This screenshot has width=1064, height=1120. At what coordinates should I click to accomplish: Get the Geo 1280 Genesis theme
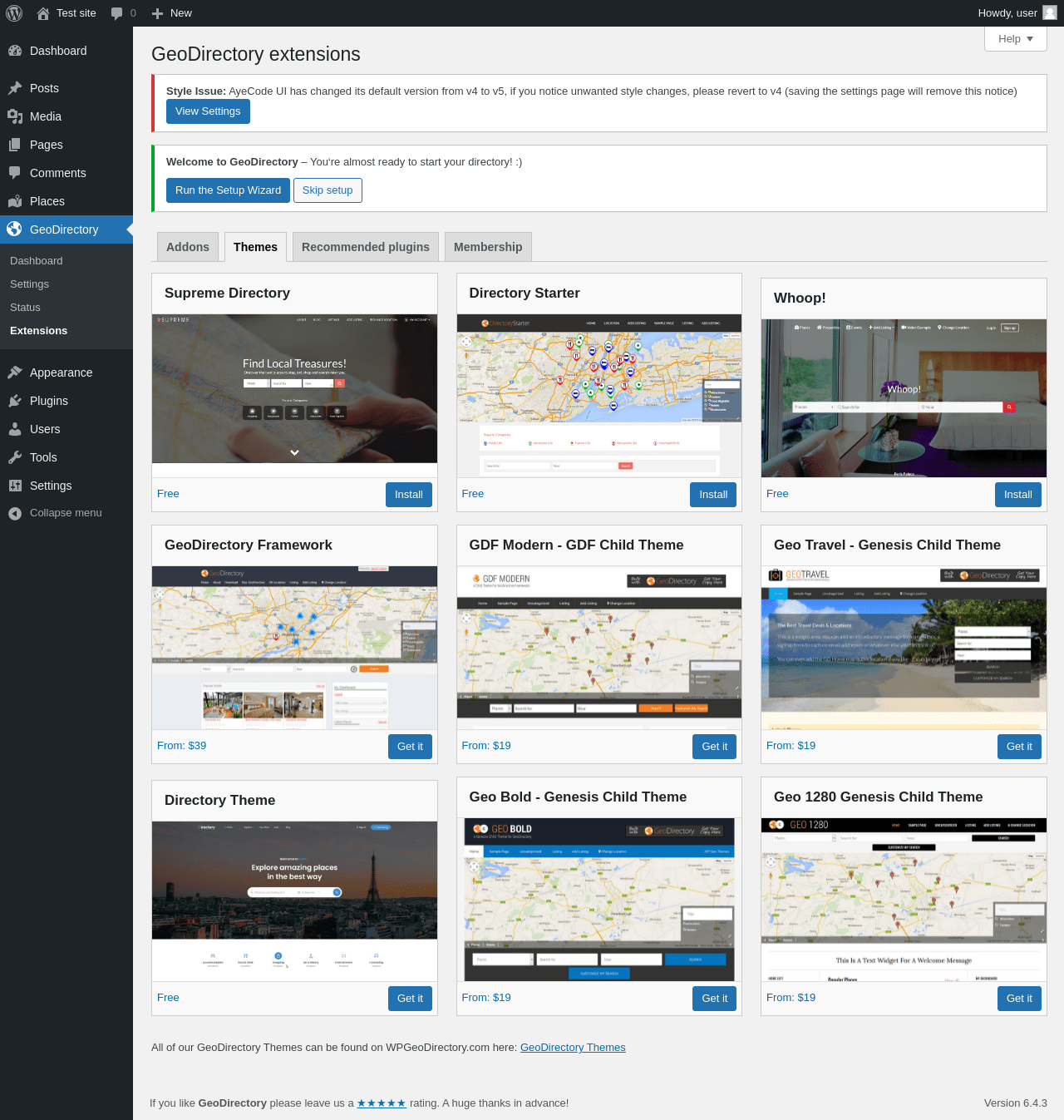1019,999
